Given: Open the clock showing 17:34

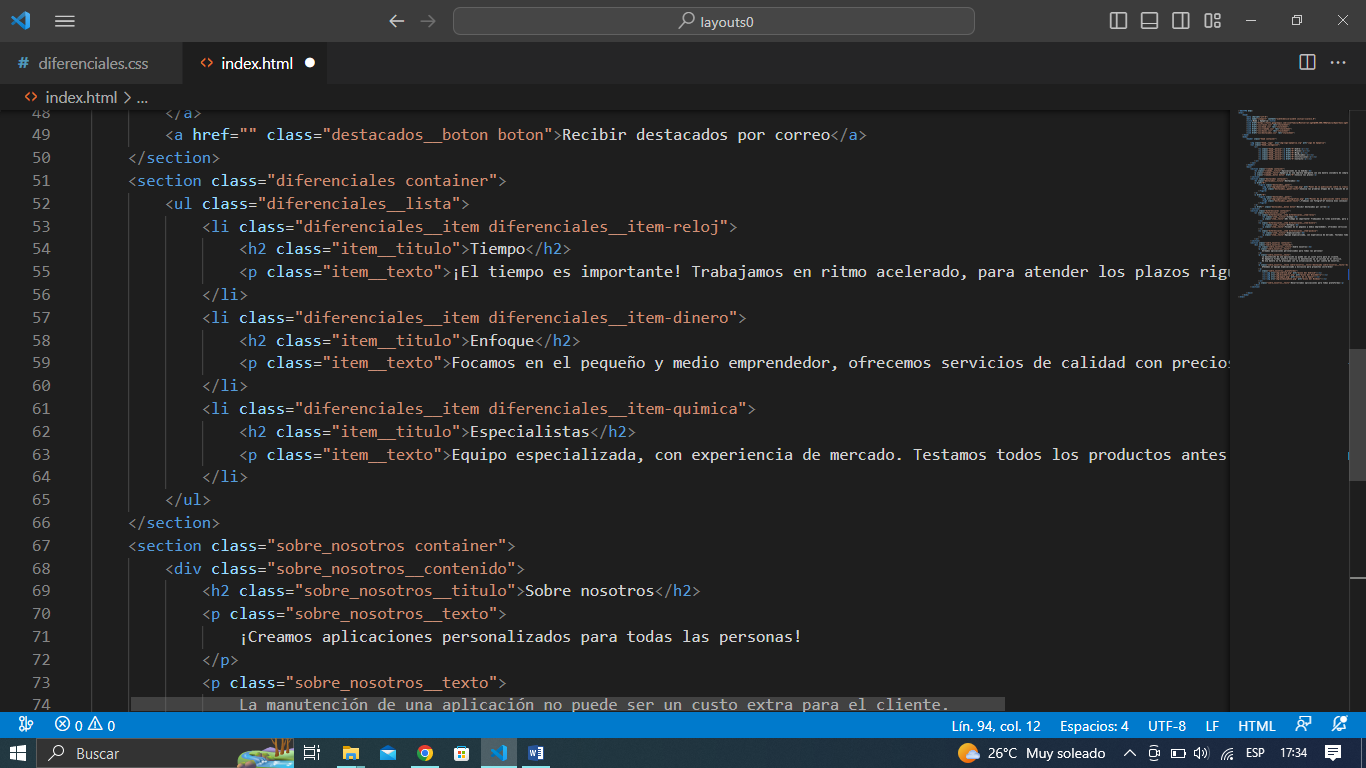Looking at the screenshot, I should click(x=1294, y=753).
